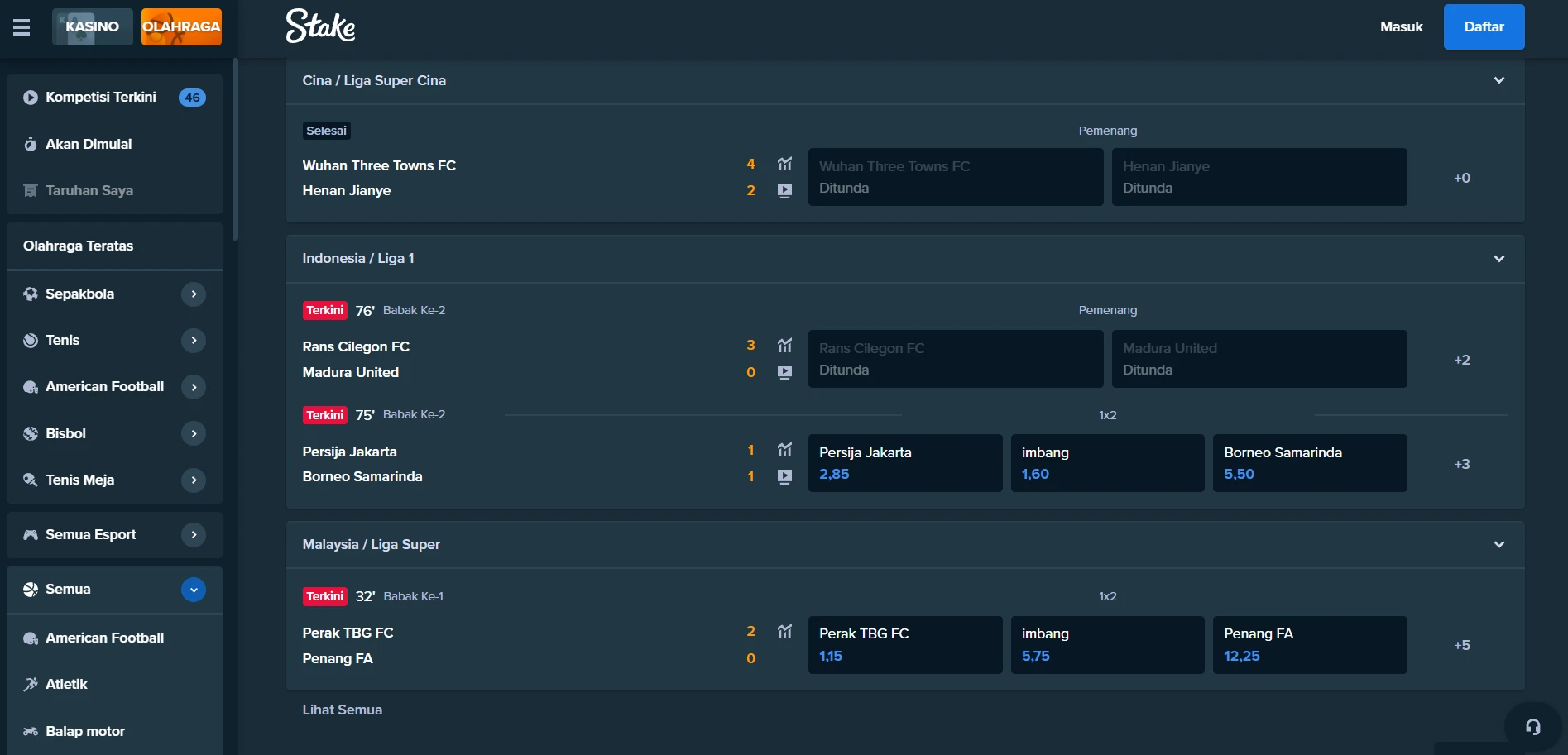
Task: Open the Stake logo home link
Action: 320,26
